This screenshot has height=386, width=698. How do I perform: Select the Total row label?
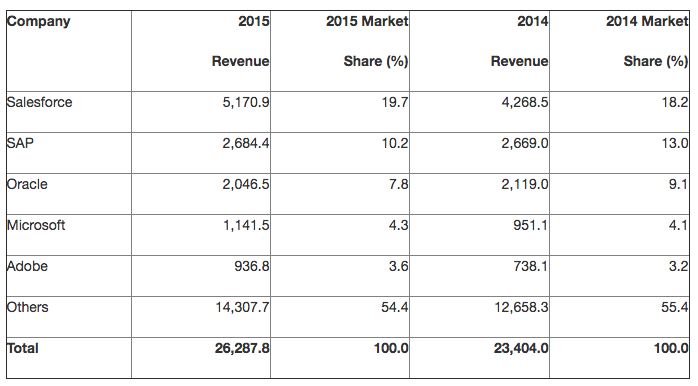click(23, 348)
